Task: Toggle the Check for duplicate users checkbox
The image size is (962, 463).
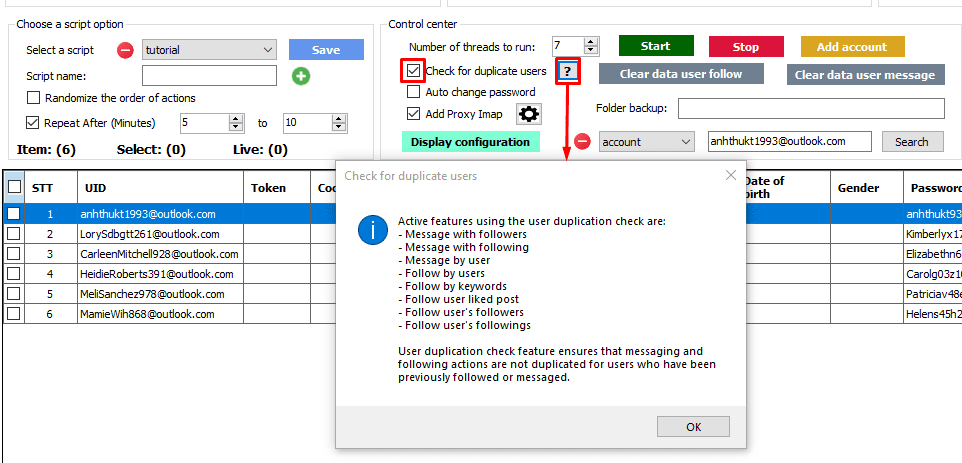Action: 413,71
